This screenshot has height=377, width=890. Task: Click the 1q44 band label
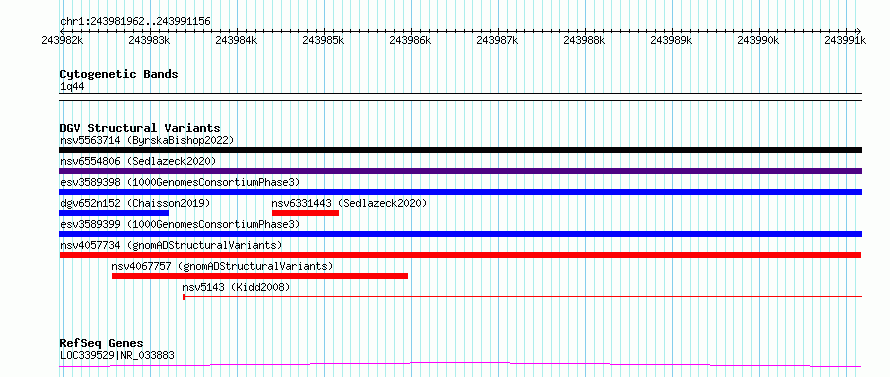72,86
